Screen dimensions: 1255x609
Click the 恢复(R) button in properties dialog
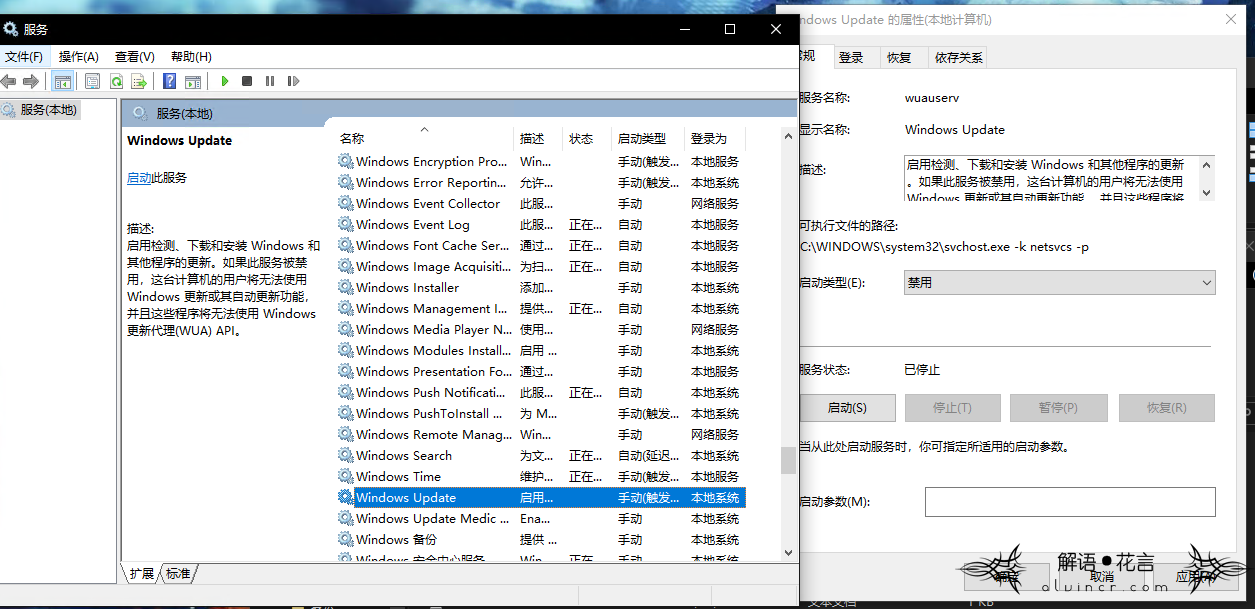(1166, 408)
